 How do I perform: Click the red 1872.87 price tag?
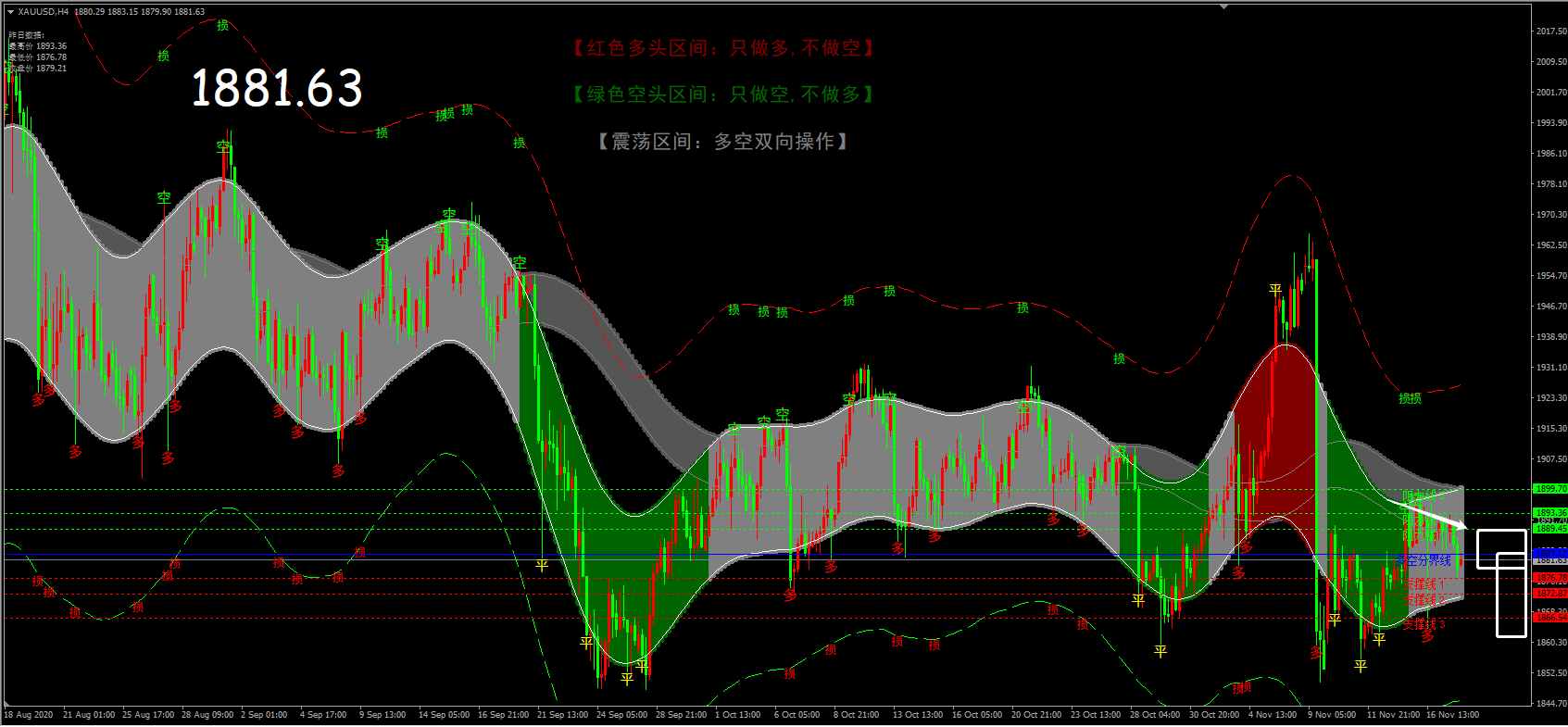(1550, 594)
